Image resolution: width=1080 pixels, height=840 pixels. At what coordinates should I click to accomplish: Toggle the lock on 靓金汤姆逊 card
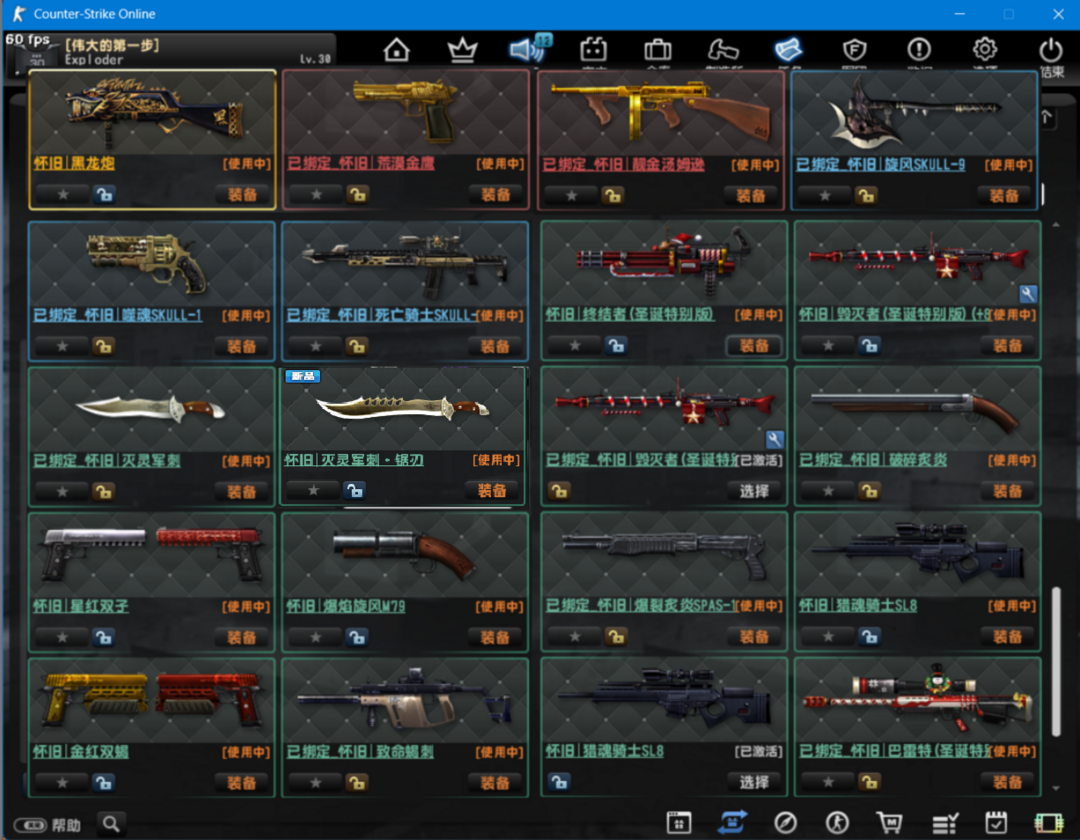pyautogui.click(x=612, y=196)
